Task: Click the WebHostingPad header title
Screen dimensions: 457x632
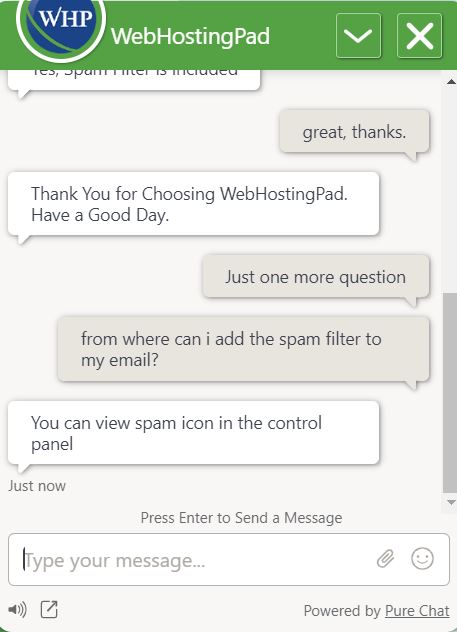Action: (190, 36)
